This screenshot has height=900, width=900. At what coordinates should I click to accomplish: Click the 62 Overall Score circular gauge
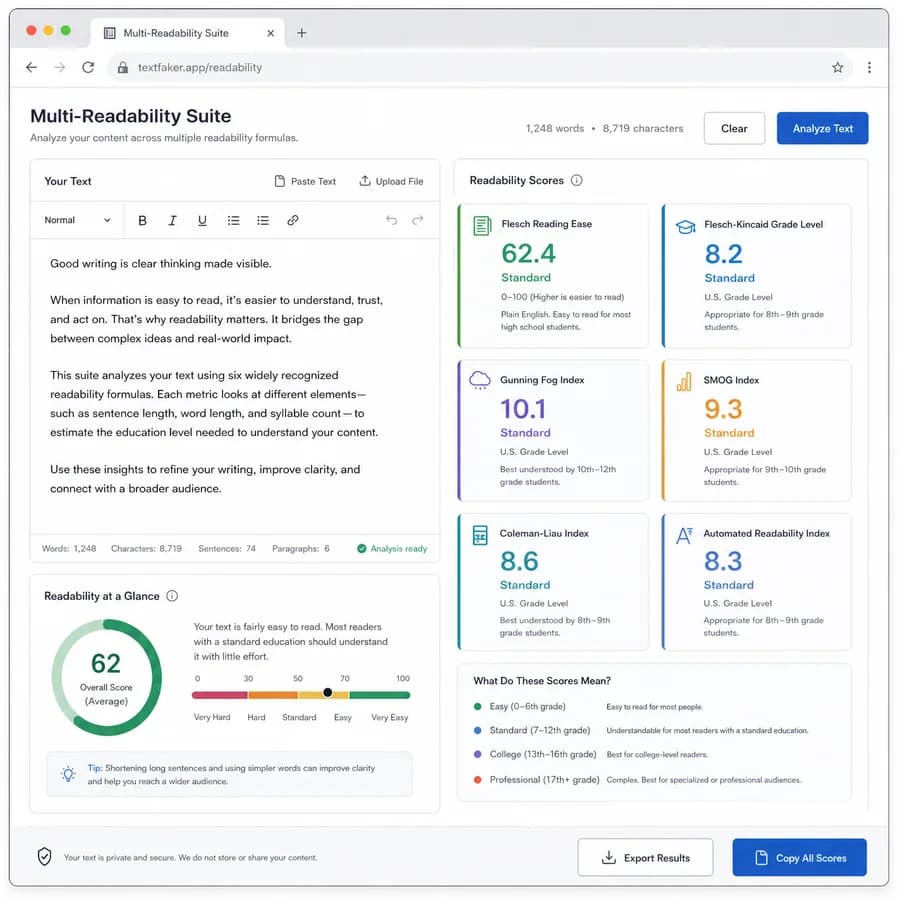107,677
